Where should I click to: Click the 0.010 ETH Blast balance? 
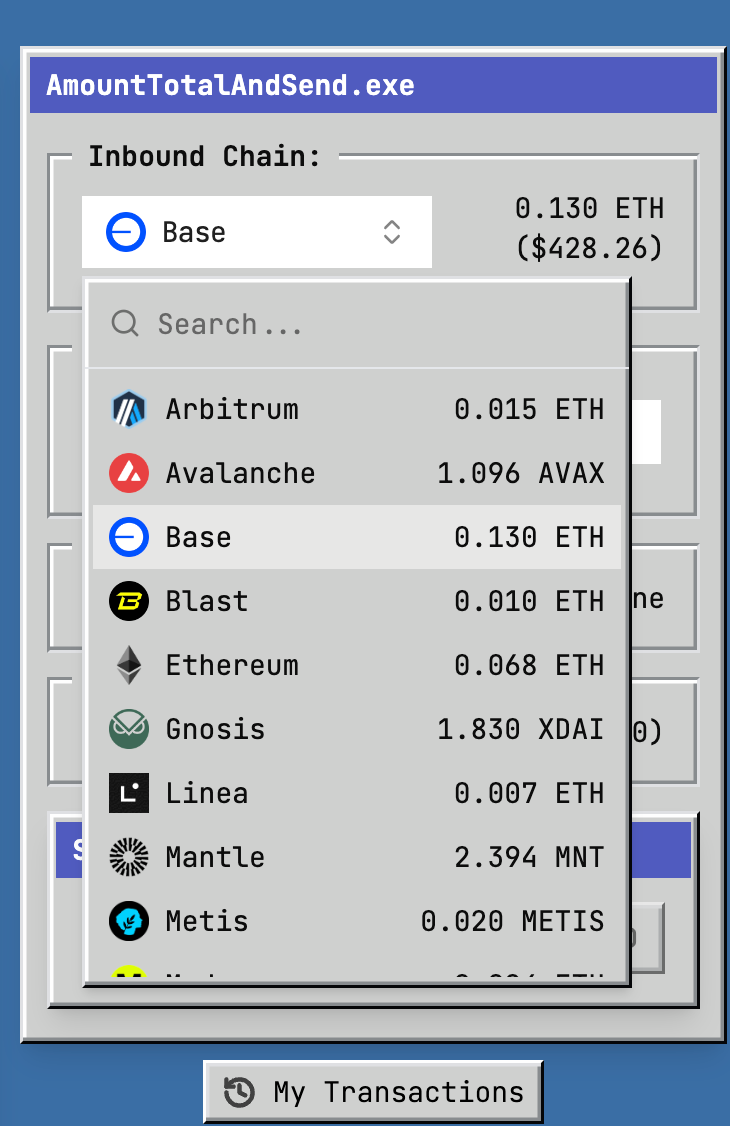point(529,601)
